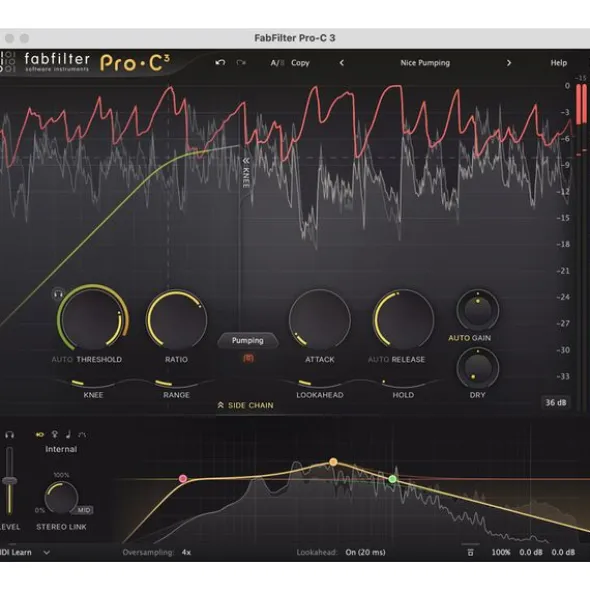Collapse the KNEE display expander
The width and height of the screenshot is (590, 591).
tap(246, 173)
